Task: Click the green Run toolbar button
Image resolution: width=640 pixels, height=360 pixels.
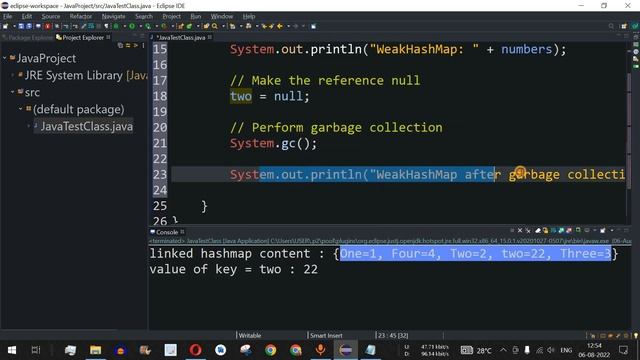Action: 132,26
